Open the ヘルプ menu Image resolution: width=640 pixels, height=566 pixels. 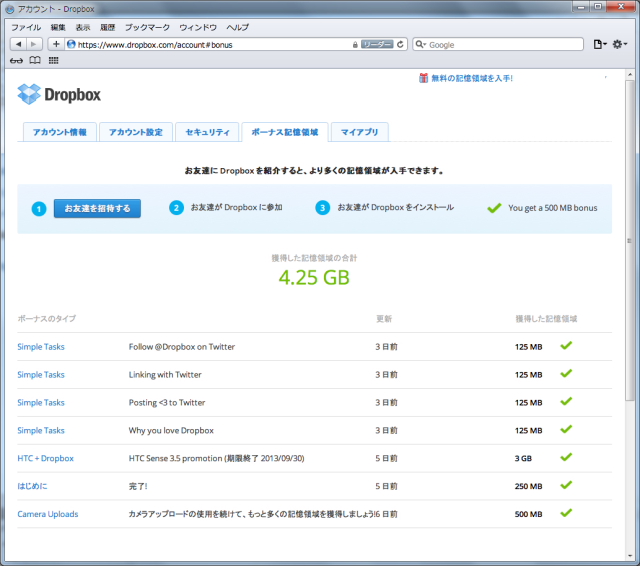coord(238,27)
